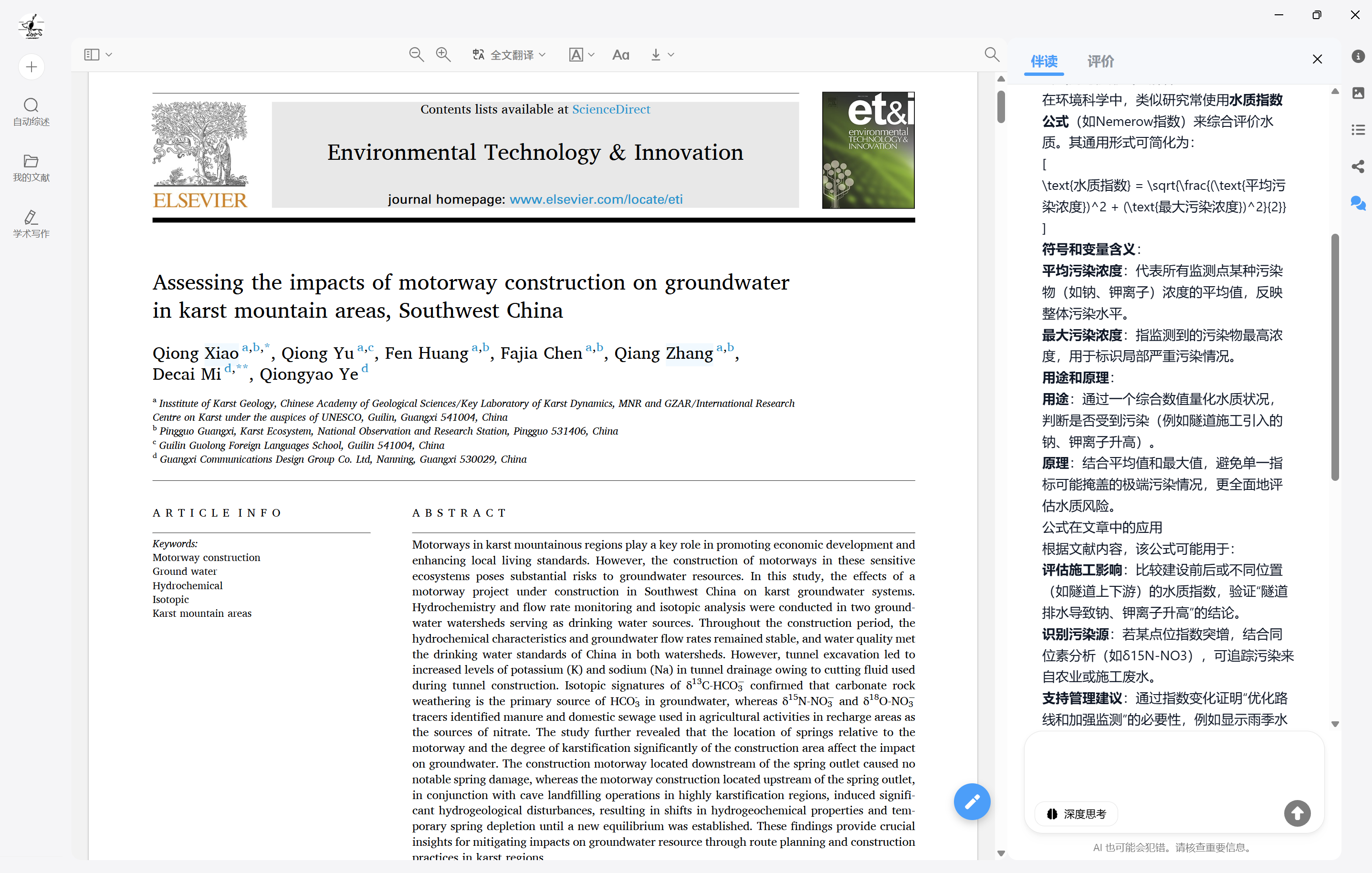The width and height of the screenshot is (1372, 873).
Task: Toggle the Aa font display option
Action: pos(620,55)
